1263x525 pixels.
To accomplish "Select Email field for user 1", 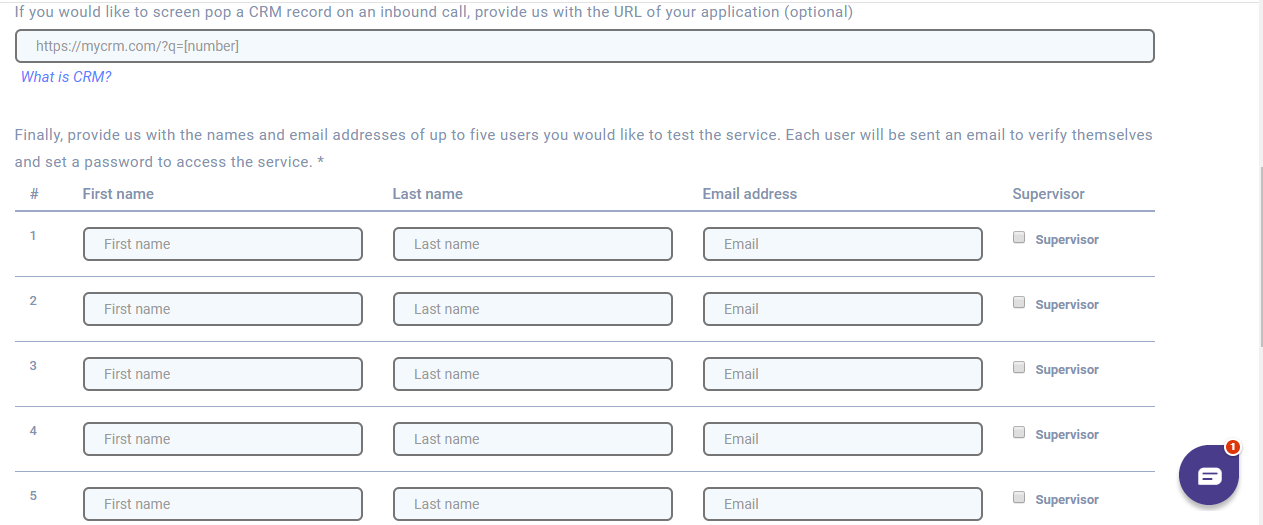I will tap(843, 244).
